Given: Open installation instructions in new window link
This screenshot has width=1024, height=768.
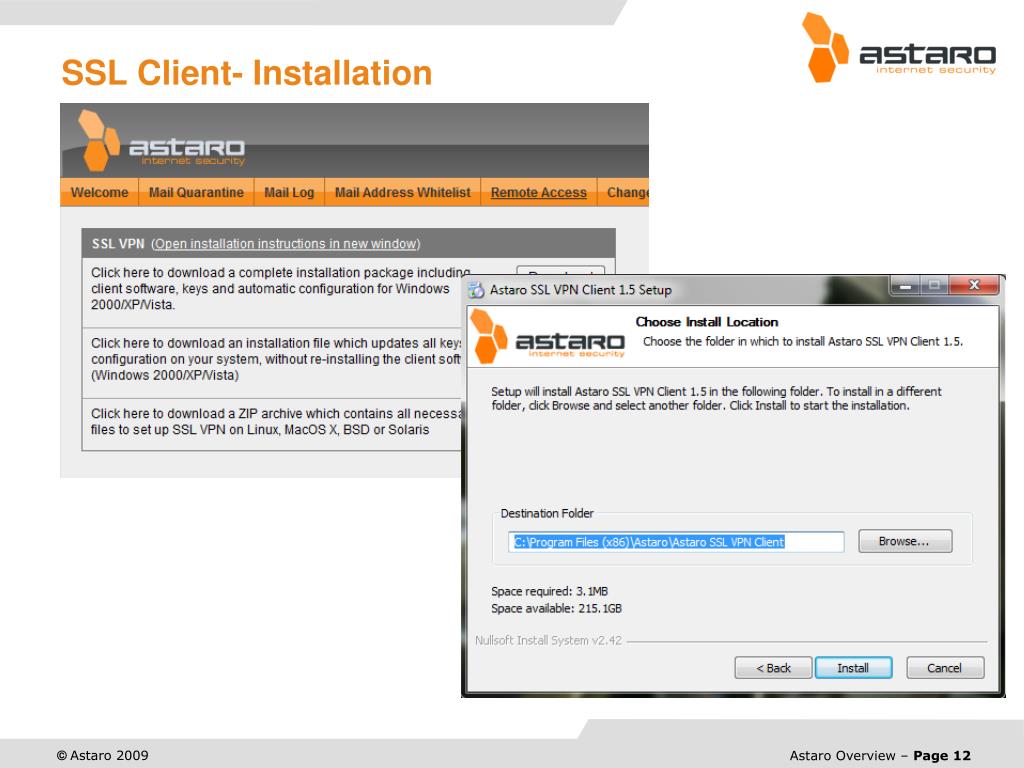Looking at the screenshot, I should pyautogui.click(x=286, y=244).
